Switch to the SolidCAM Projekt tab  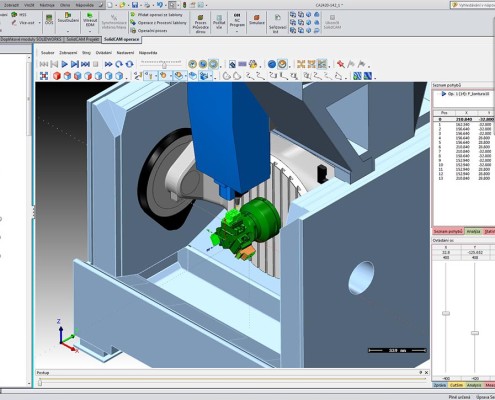click(x=82, y=39)
